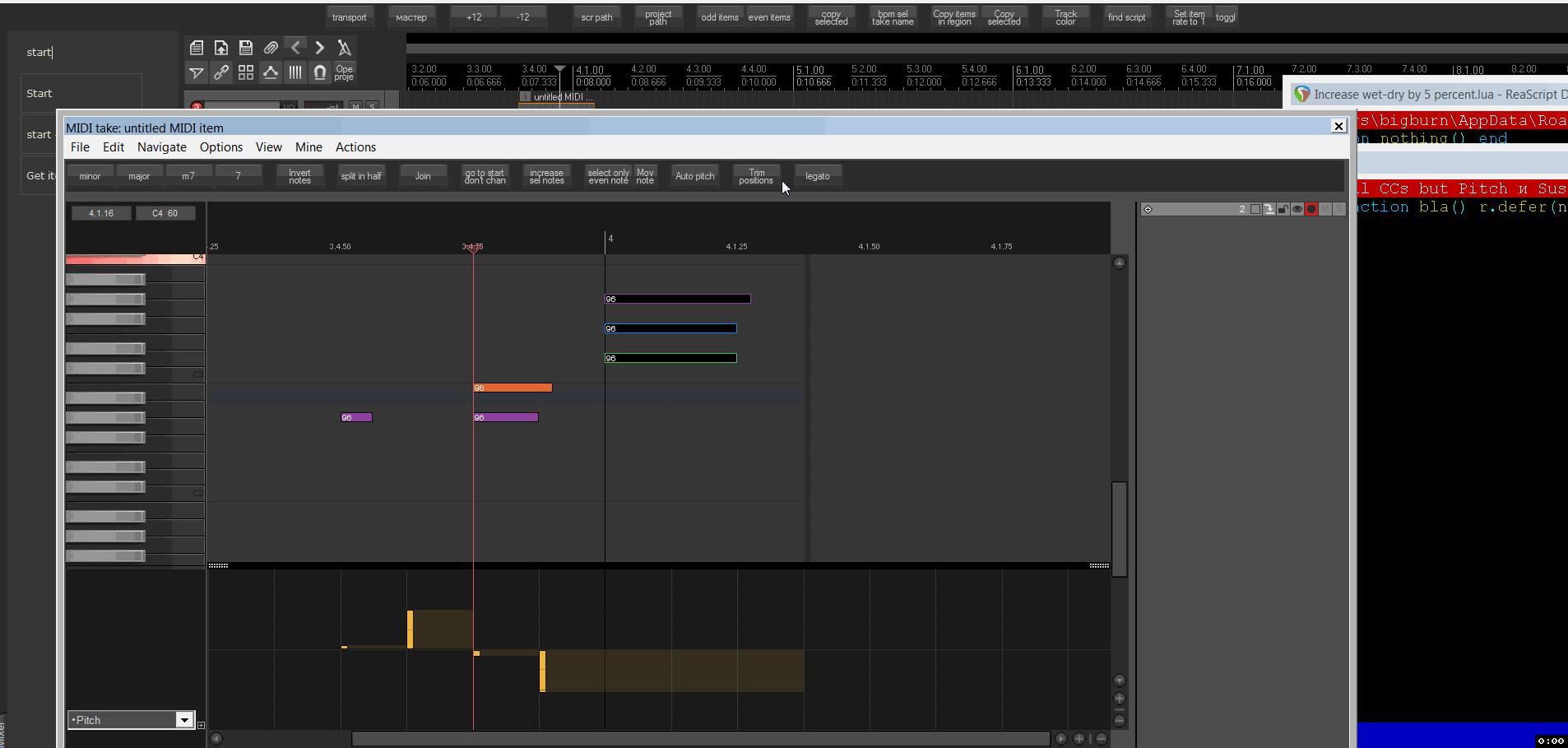Screen dimensions: 1568x748
Task: Click the vertical zoom in plus icon
Action: [1120, 699]
